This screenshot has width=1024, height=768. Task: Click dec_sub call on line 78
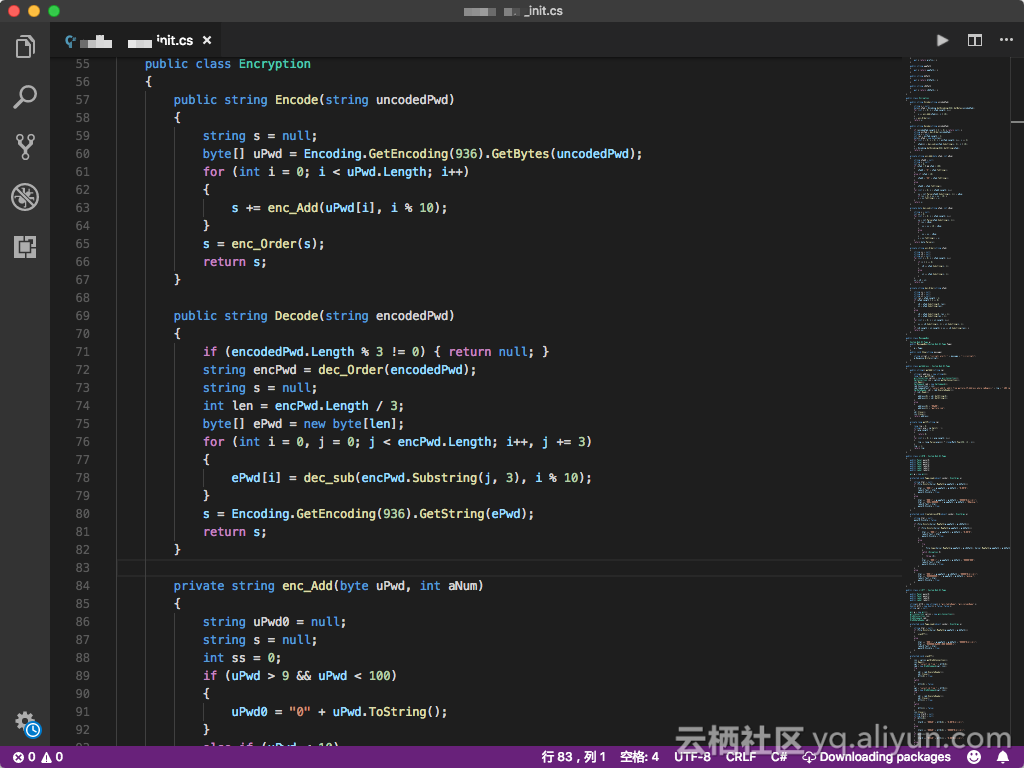point(329,478)
